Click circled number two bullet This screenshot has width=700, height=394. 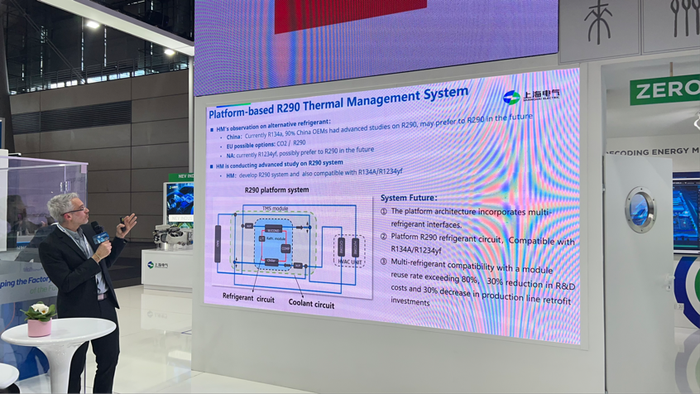[x=383, y=236]
